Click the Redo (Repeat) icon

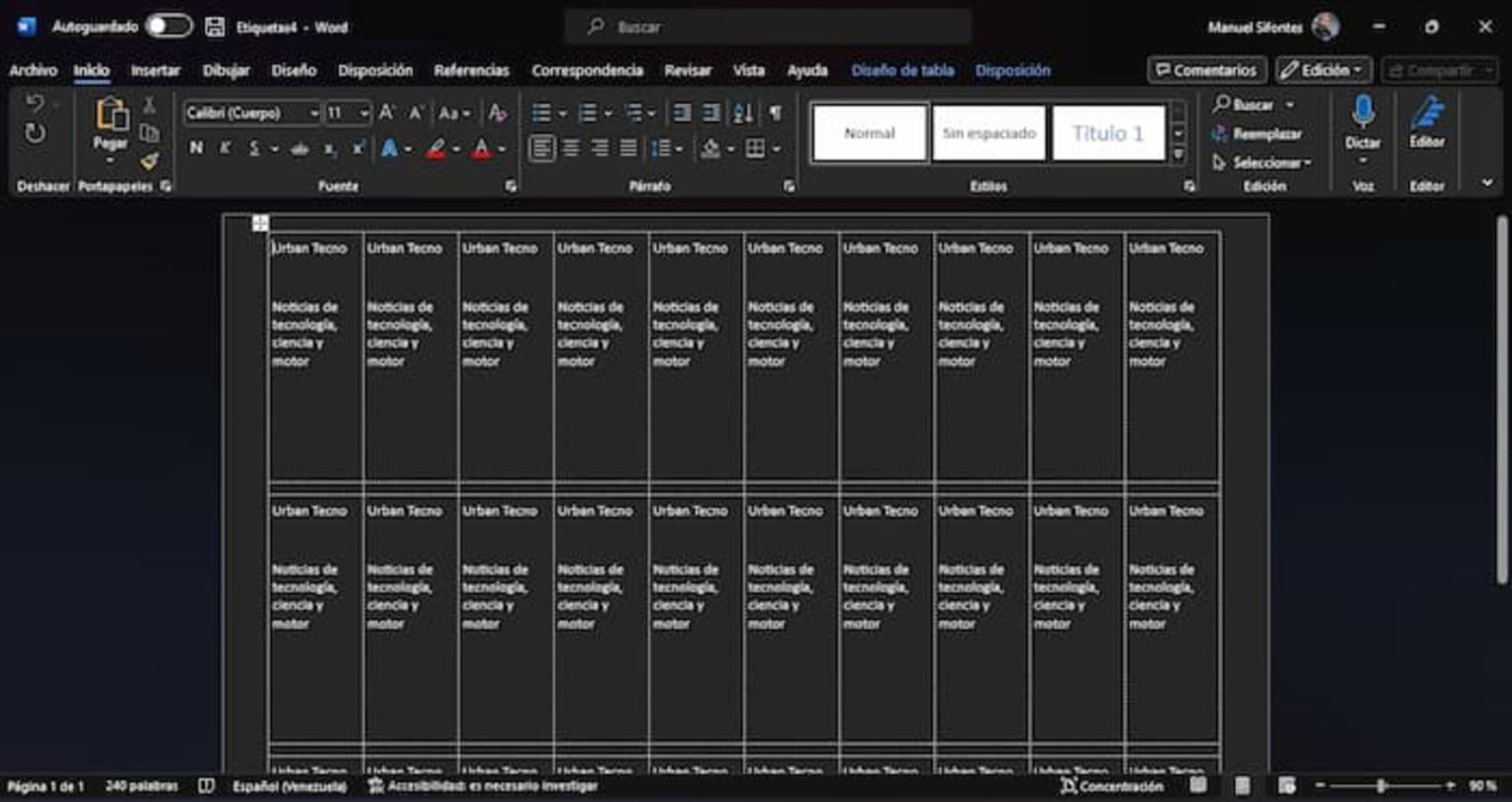tap(34, 133)
